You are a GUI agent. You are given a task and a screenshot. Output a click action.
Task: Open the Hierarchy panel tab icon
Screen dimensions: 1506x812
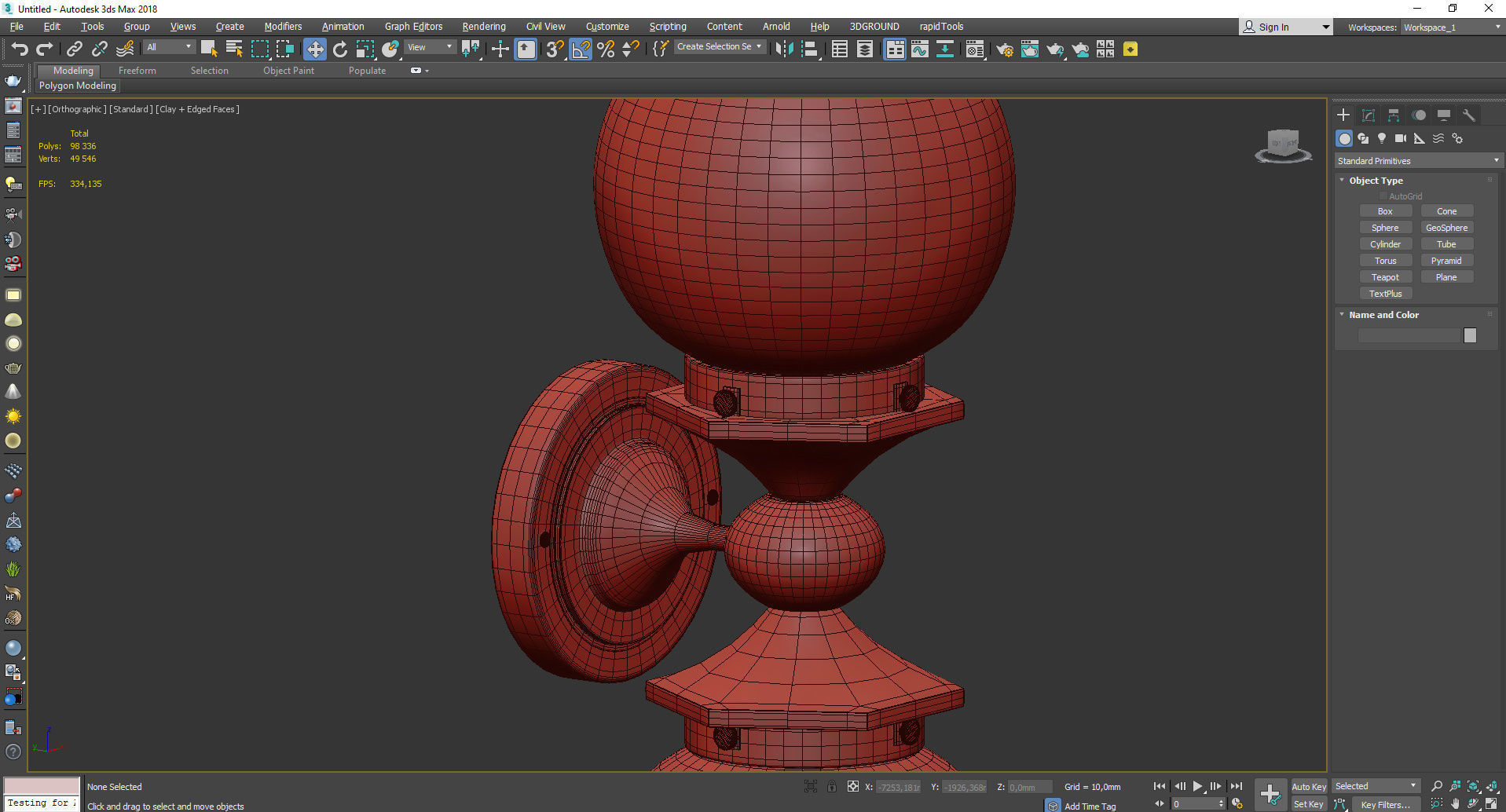[1394, 115]
